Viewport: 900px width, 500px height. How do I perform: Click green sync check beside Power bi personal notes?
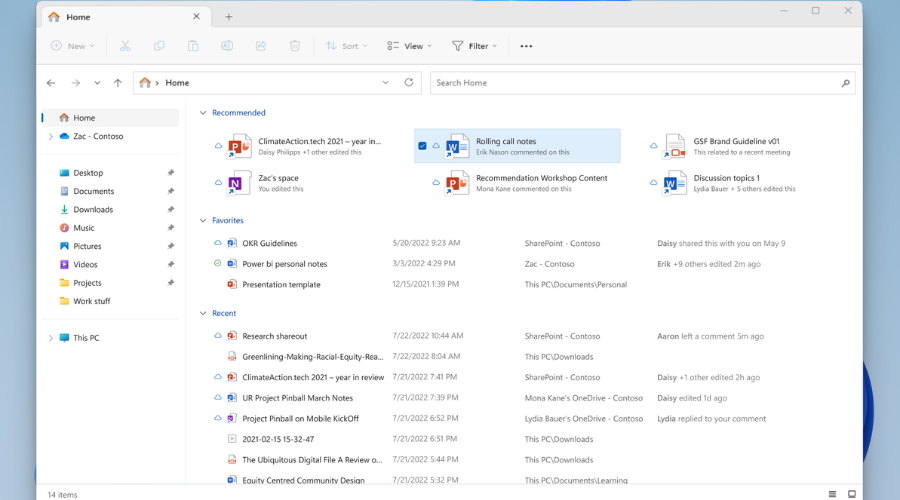218,263
